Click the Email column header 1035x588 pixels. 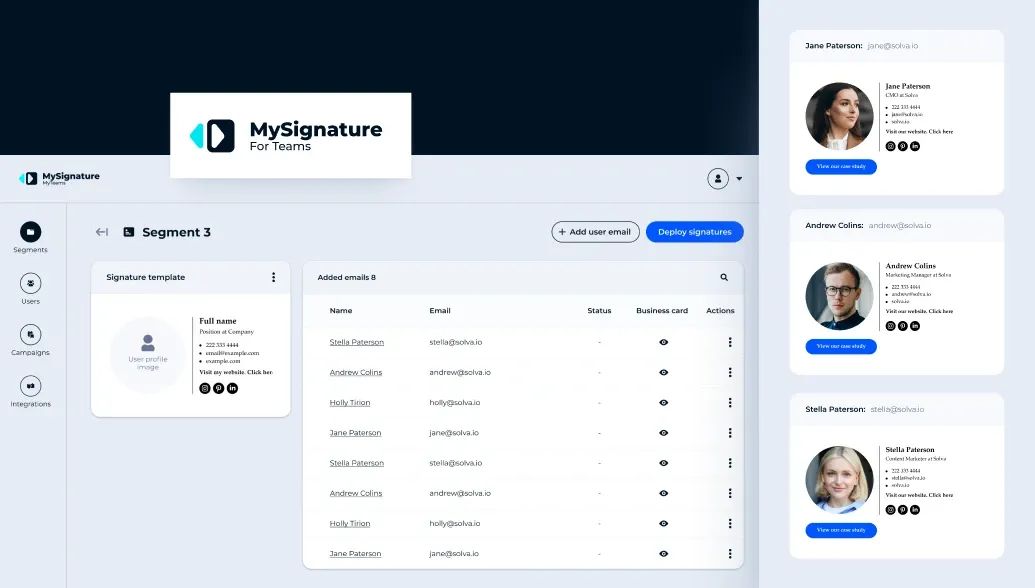pos(440,310)
